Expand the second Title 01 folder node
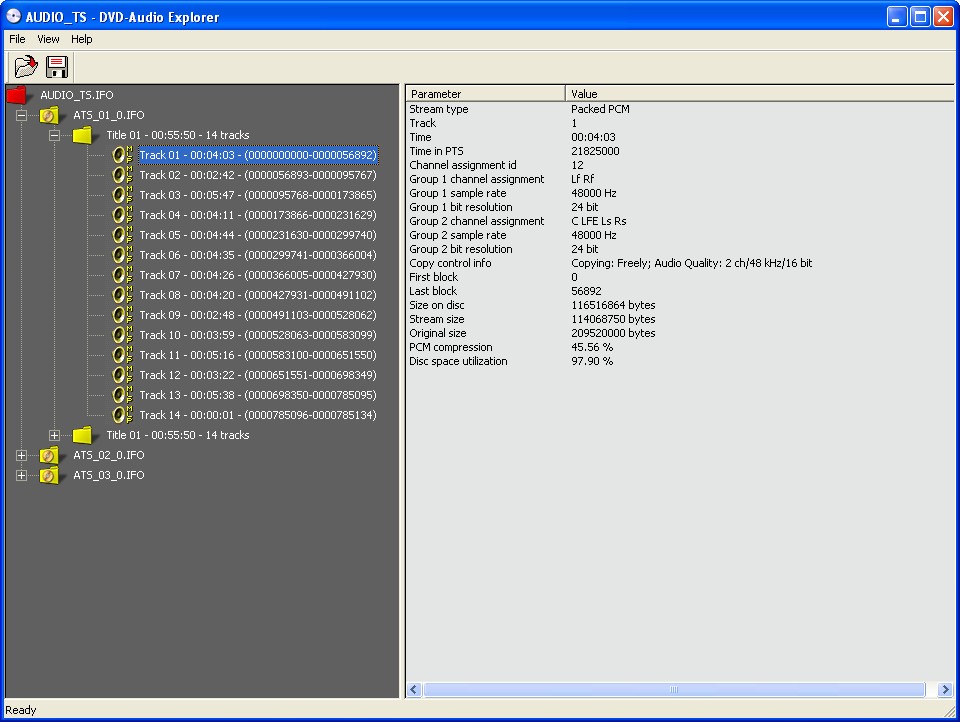The image size is (960, 722). (55, 435)
